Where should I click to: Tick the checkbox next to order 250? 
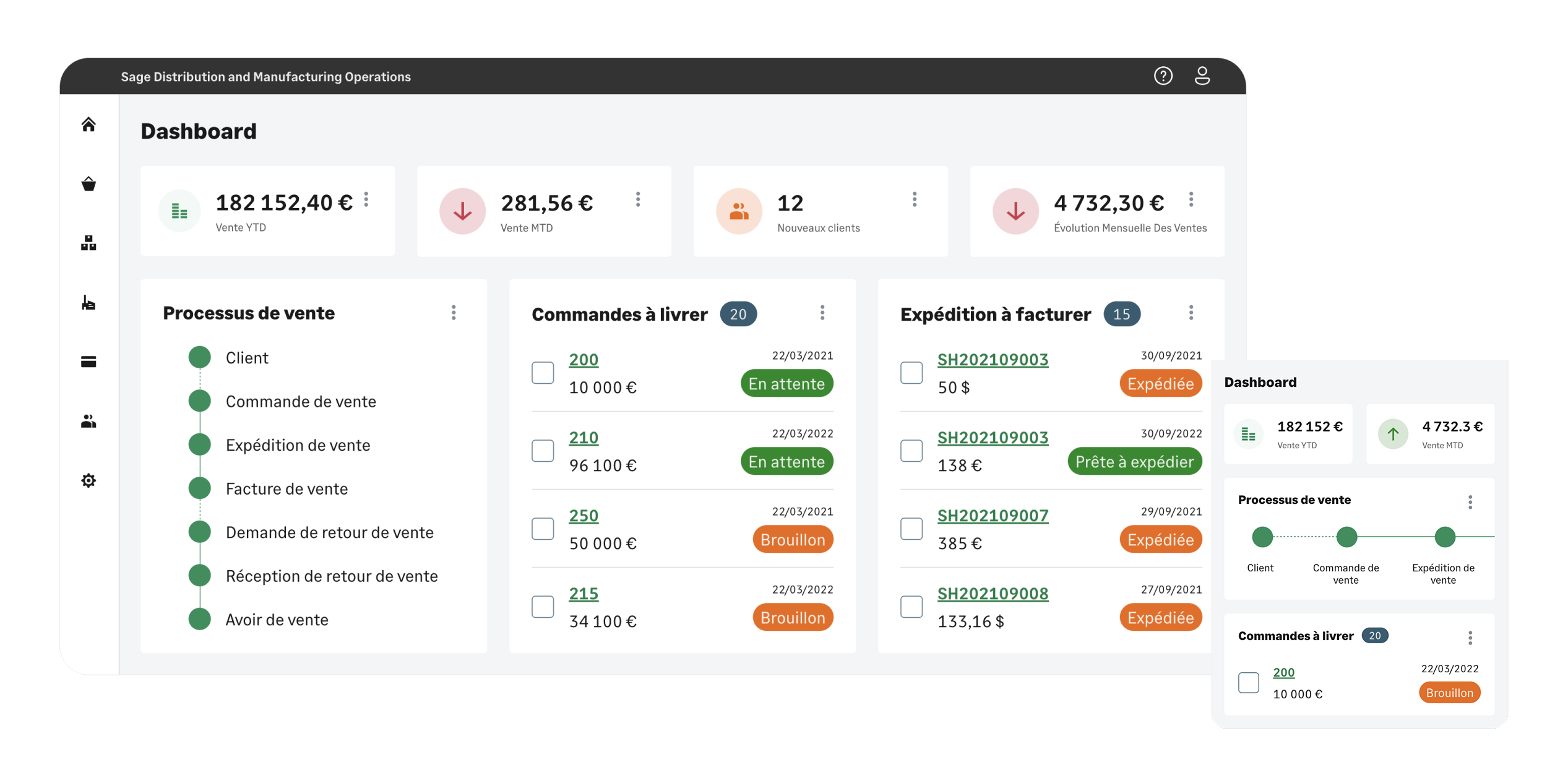coord(543,528)
